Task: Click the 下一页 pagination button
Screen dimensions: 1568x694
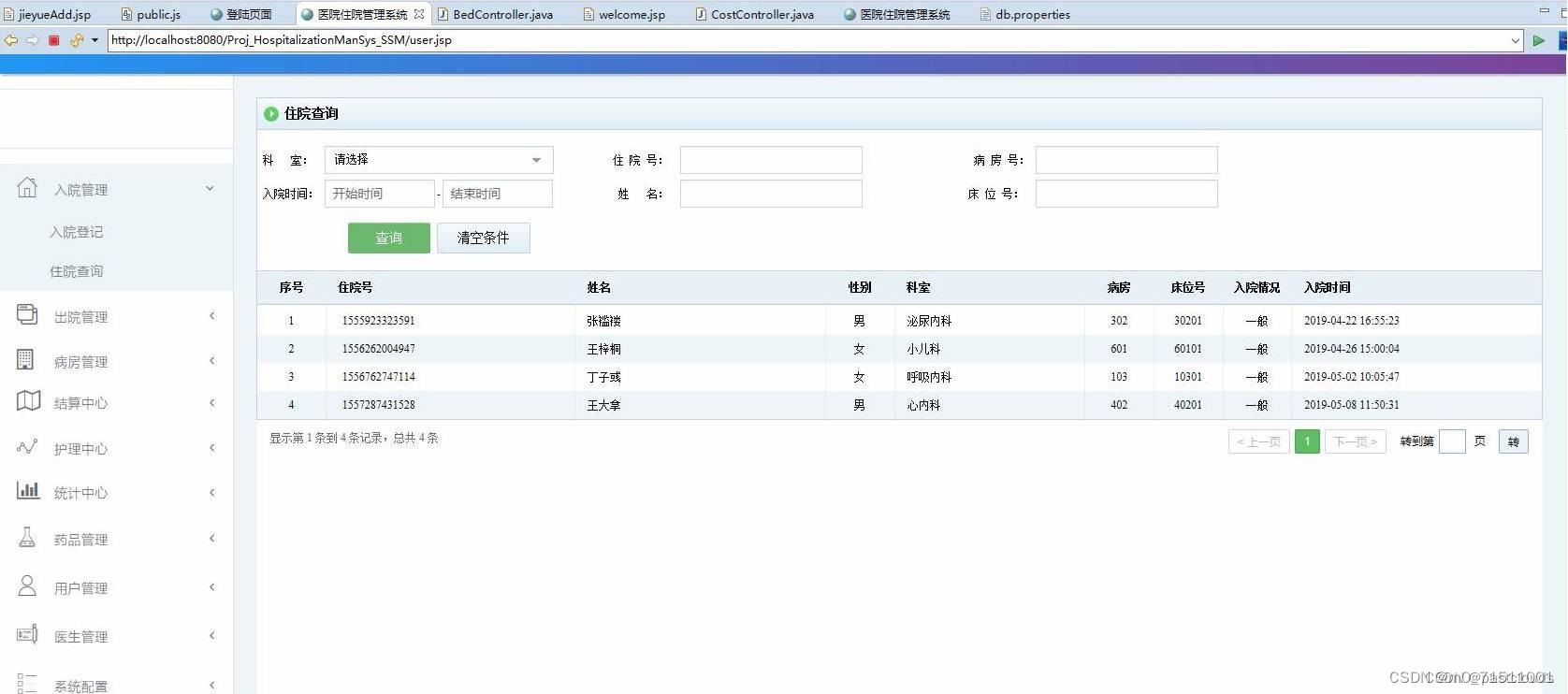Action: (x=1356, y=441)
